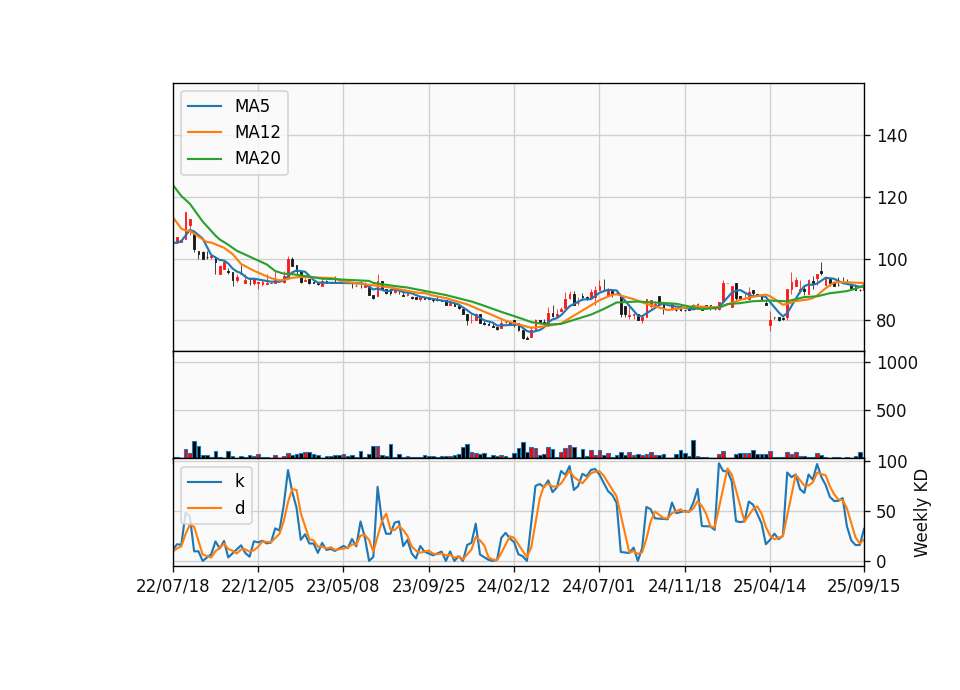The height and width of the screenshot is (690, 960).
Task: Click the 25/04/14 date axis label
Action: (x=770, y=586)
